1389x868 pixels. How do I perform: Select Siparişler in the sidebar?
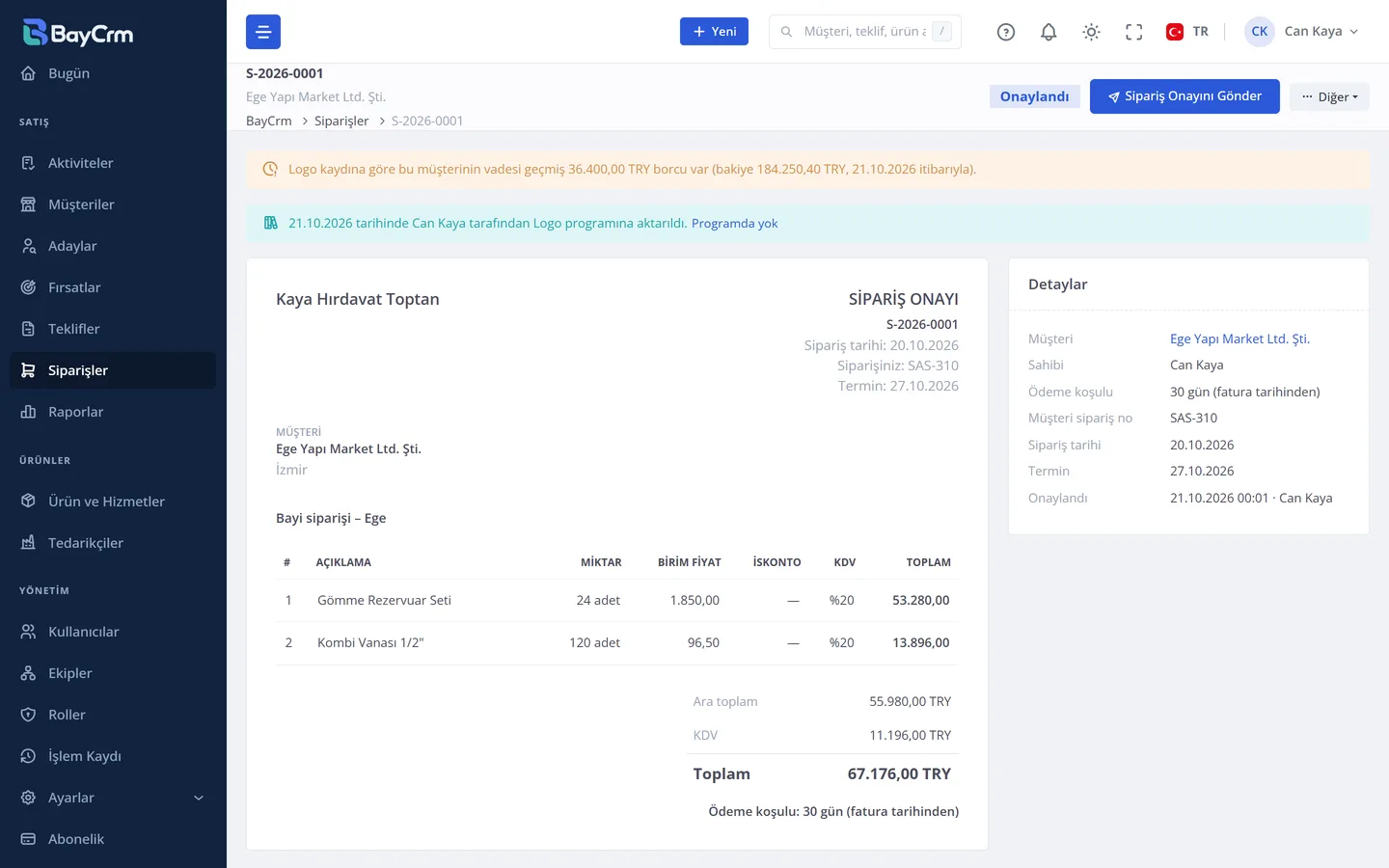tap(113, 370)
